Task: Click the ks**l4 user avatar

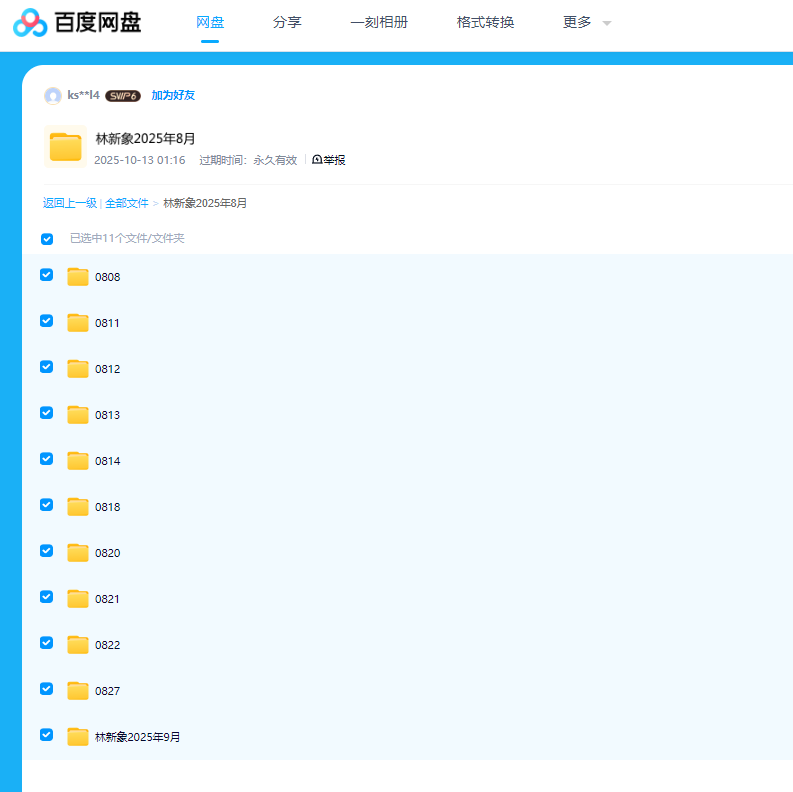Action: (53, 96)
